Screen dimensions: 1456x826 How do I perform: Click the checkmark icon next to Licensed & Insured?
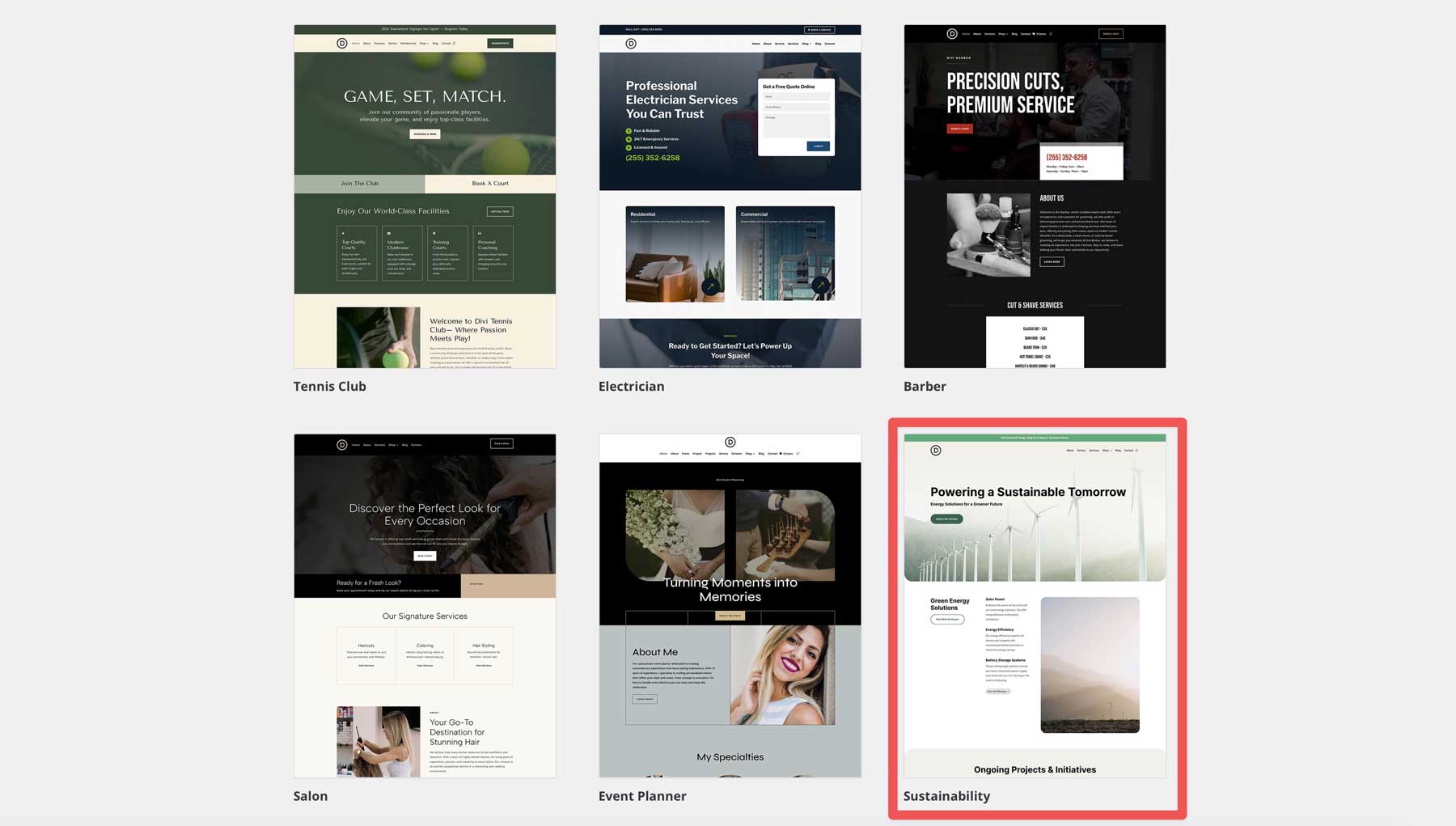(x=629, y=148)
